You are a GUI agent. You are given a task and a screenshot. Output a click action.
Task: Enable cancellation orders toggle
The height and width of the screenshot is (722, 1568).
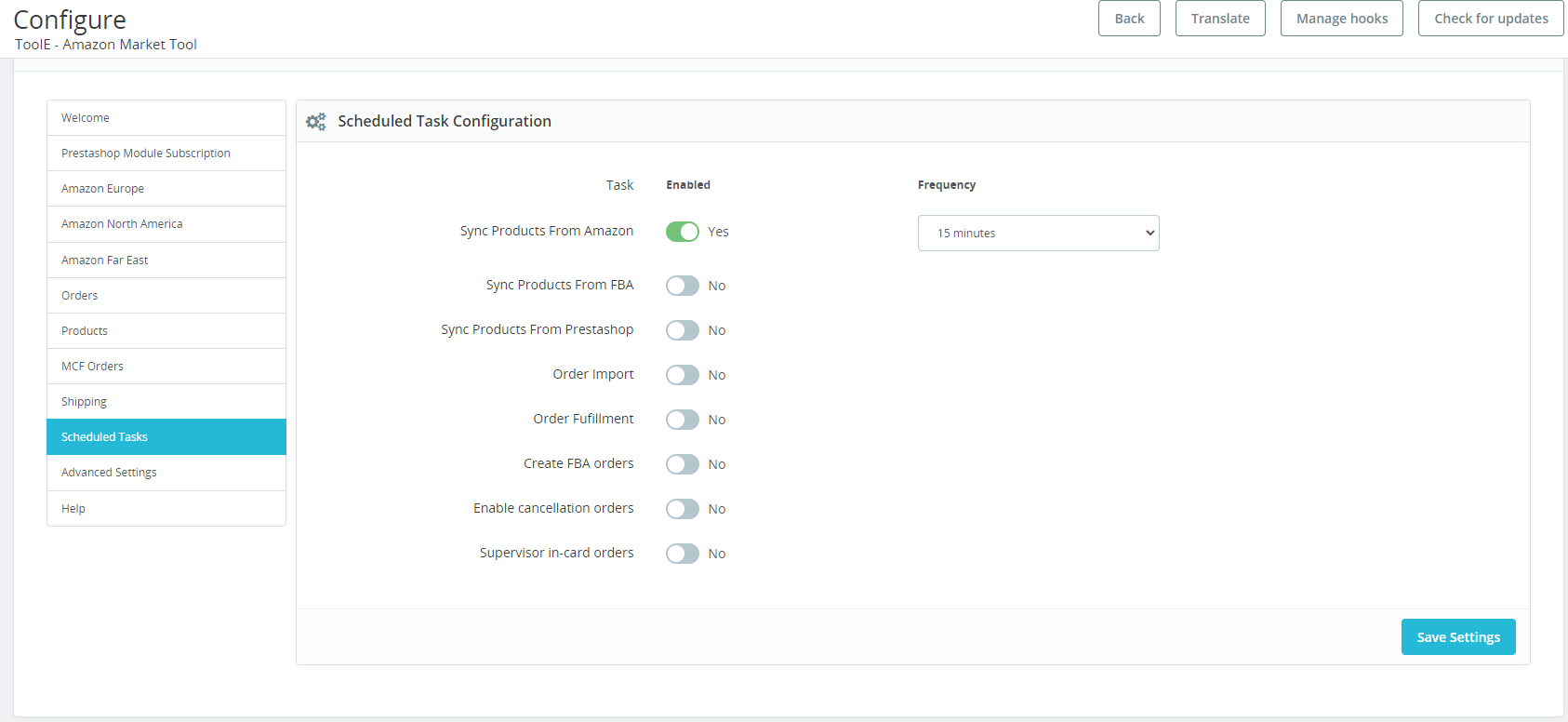click(682, 509)
